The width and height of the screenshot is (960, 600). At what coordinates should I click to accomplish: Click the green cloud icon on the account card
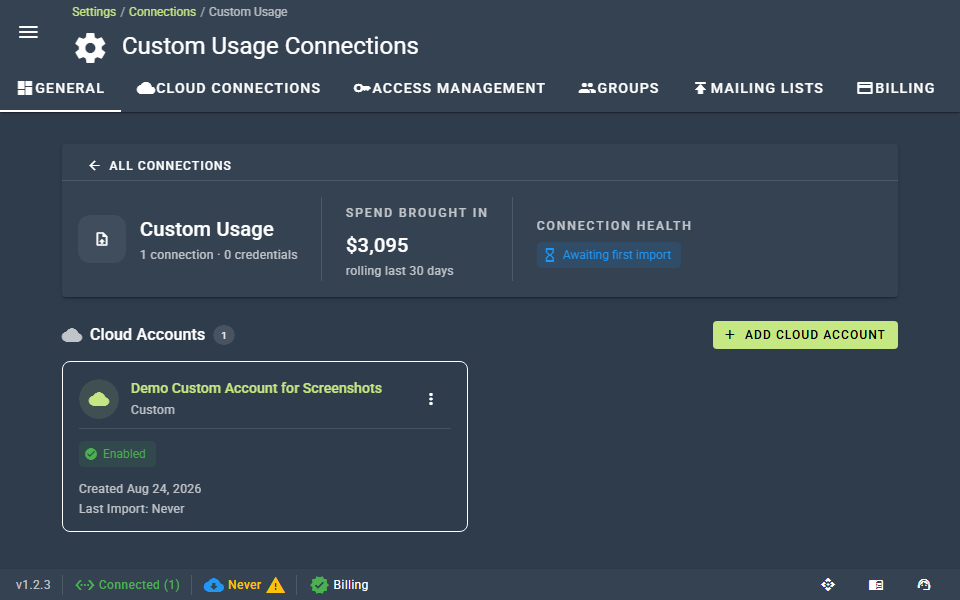pos(99,399)
